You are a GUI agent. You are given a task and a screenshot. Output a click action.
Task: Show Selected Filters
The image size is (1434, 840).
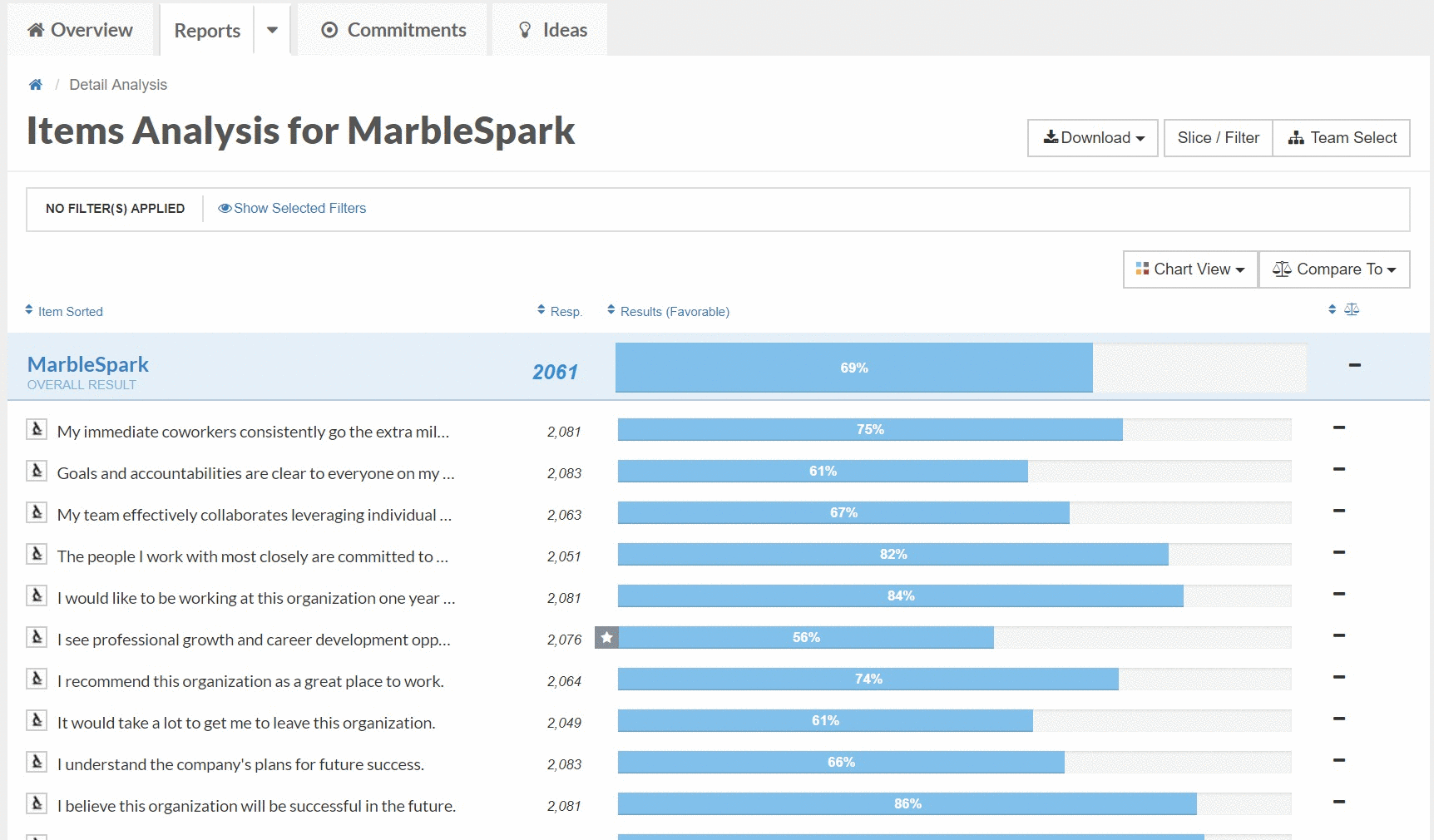(x=292, y=208)
